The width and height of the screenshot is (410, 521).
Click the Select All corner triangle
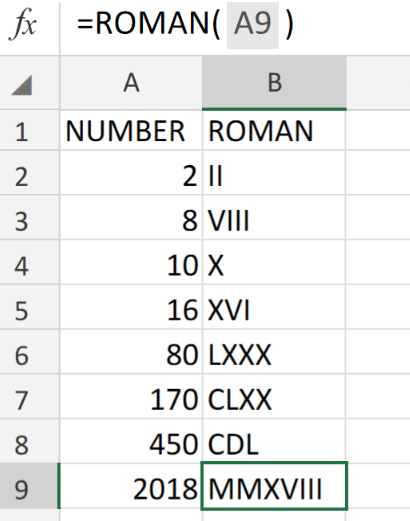pyautogui.click(x=22, y=85)
